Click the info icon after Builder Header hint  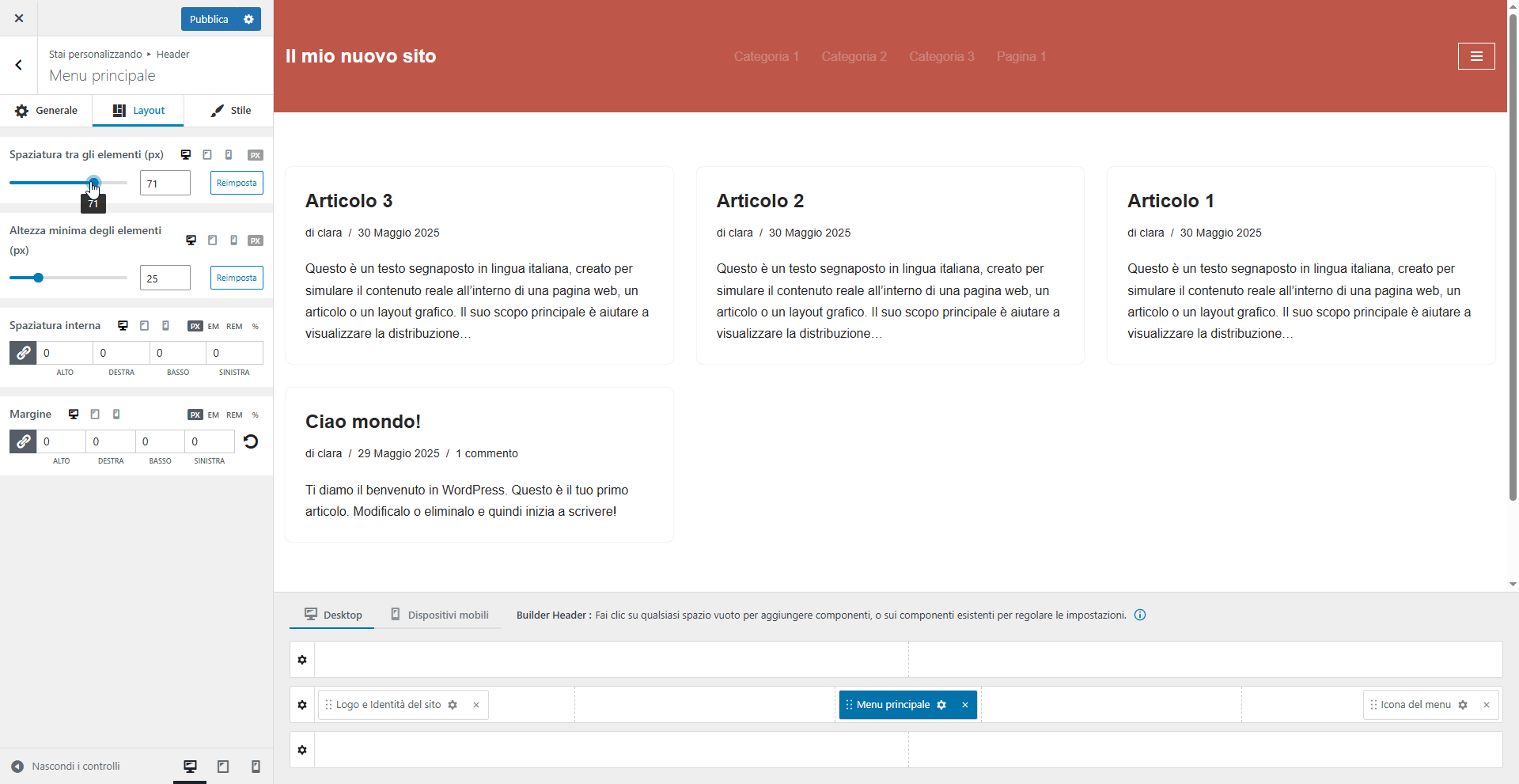pyautogui.click(x=1140, y=615)
